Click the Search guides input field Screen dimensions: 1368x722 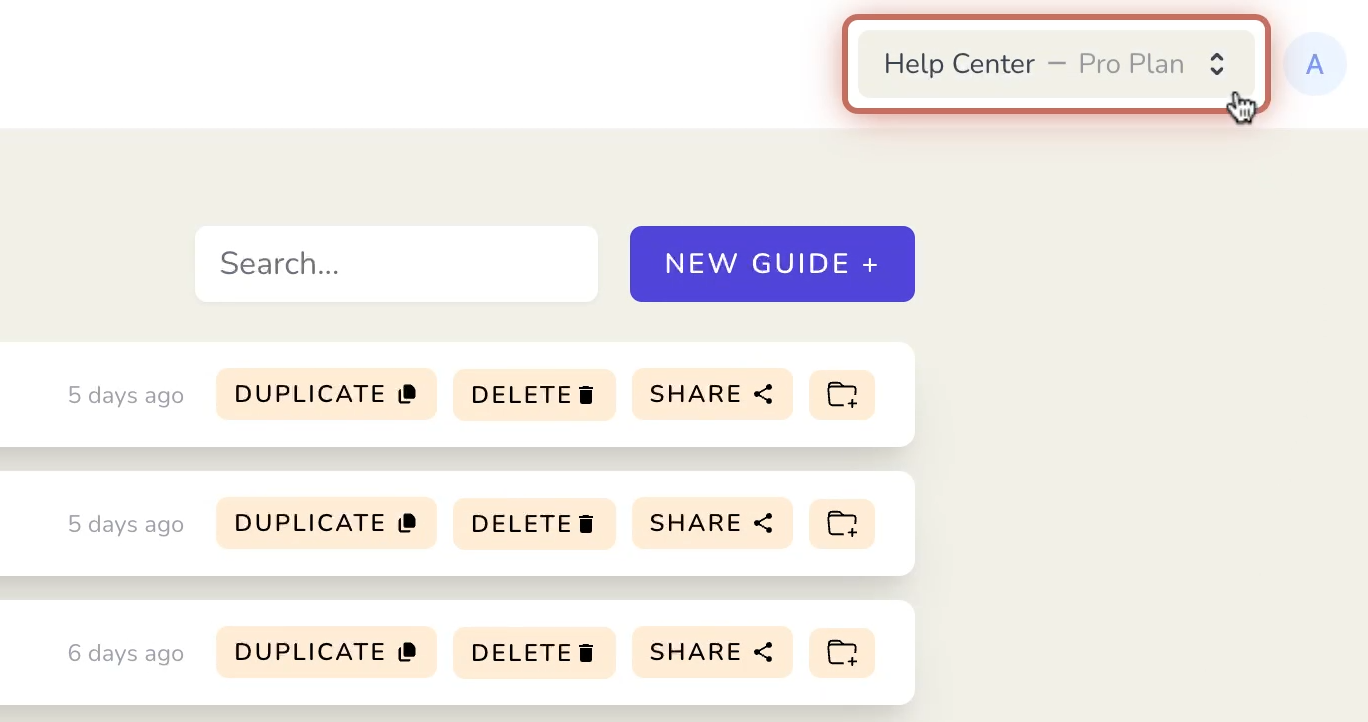(396, 264)
